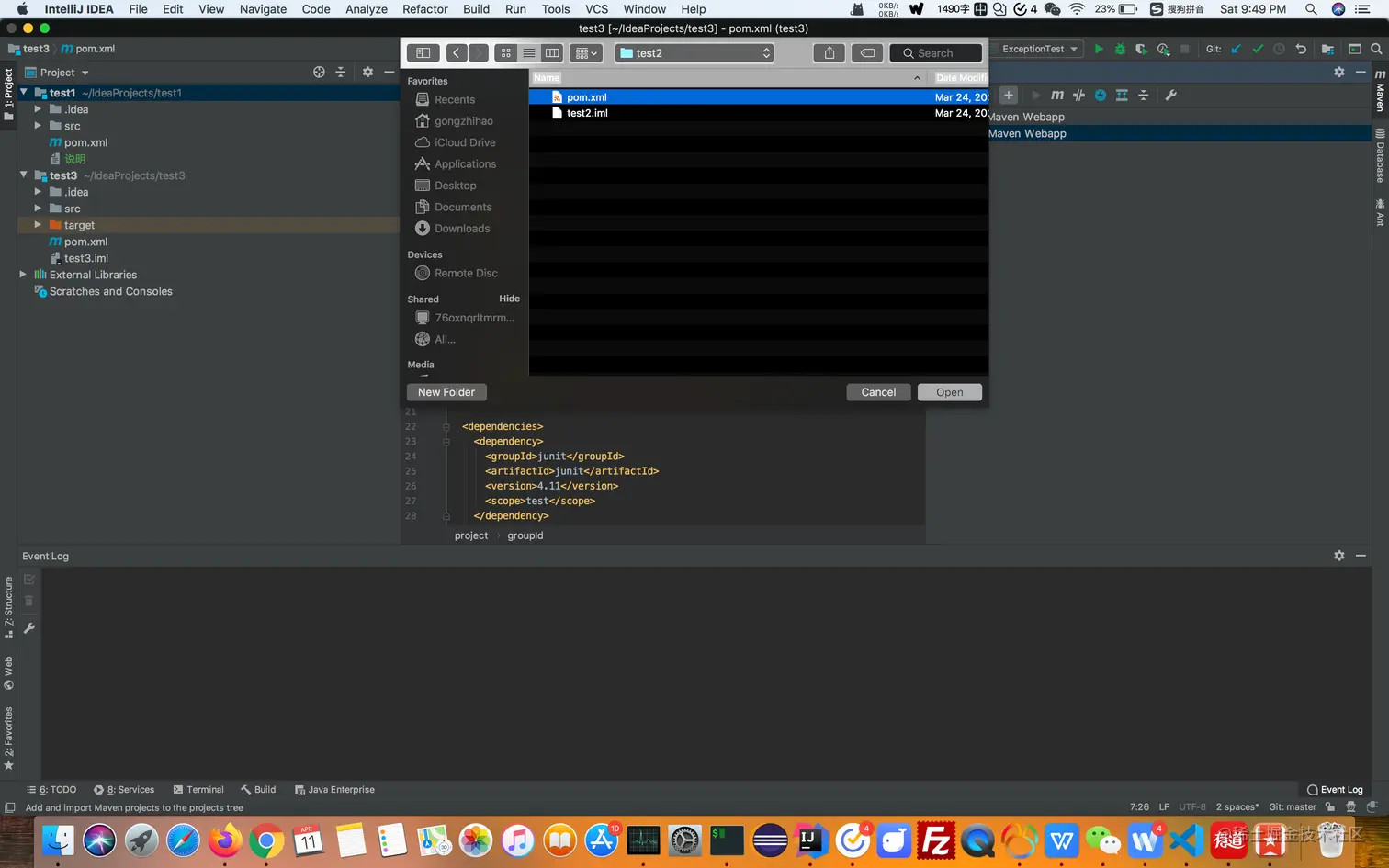This screenshot has height=868, width=1389.
Task: Open the test2 folder location popup
Action: click(694, 53)
